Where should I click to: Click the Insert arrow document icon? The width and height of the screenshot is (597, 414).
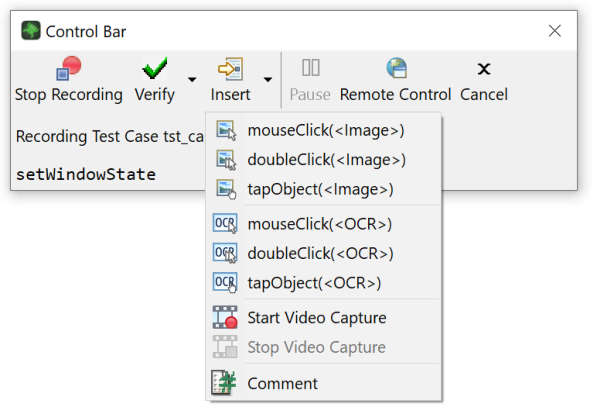(230, 69)
